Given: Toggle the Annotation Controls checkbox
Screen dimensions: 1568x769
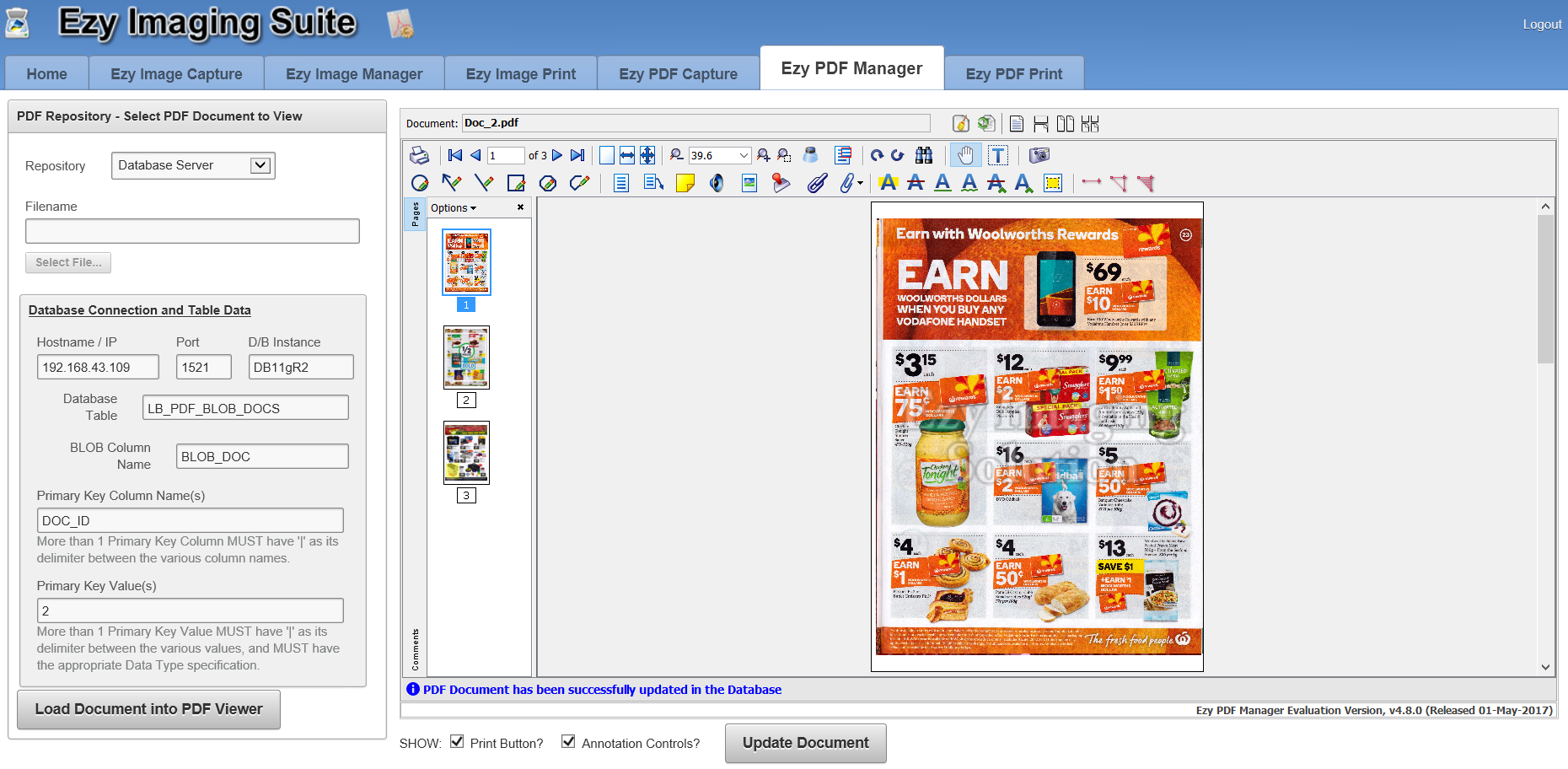Looking at the screenshot, I should coord(568,742).
